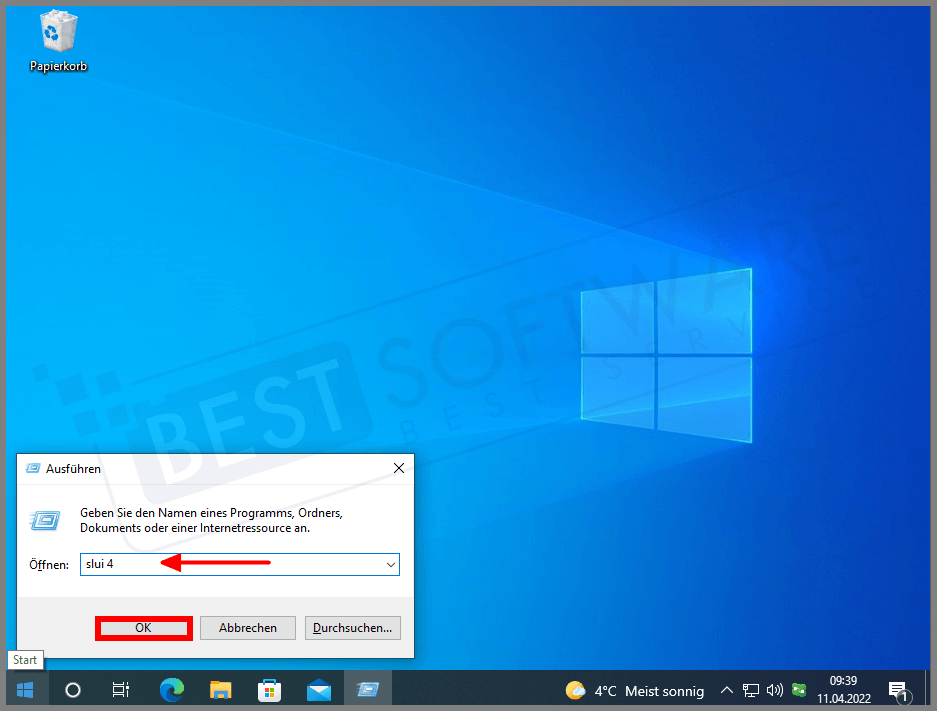Open the Öffnen history dropdown

(390, 564)
